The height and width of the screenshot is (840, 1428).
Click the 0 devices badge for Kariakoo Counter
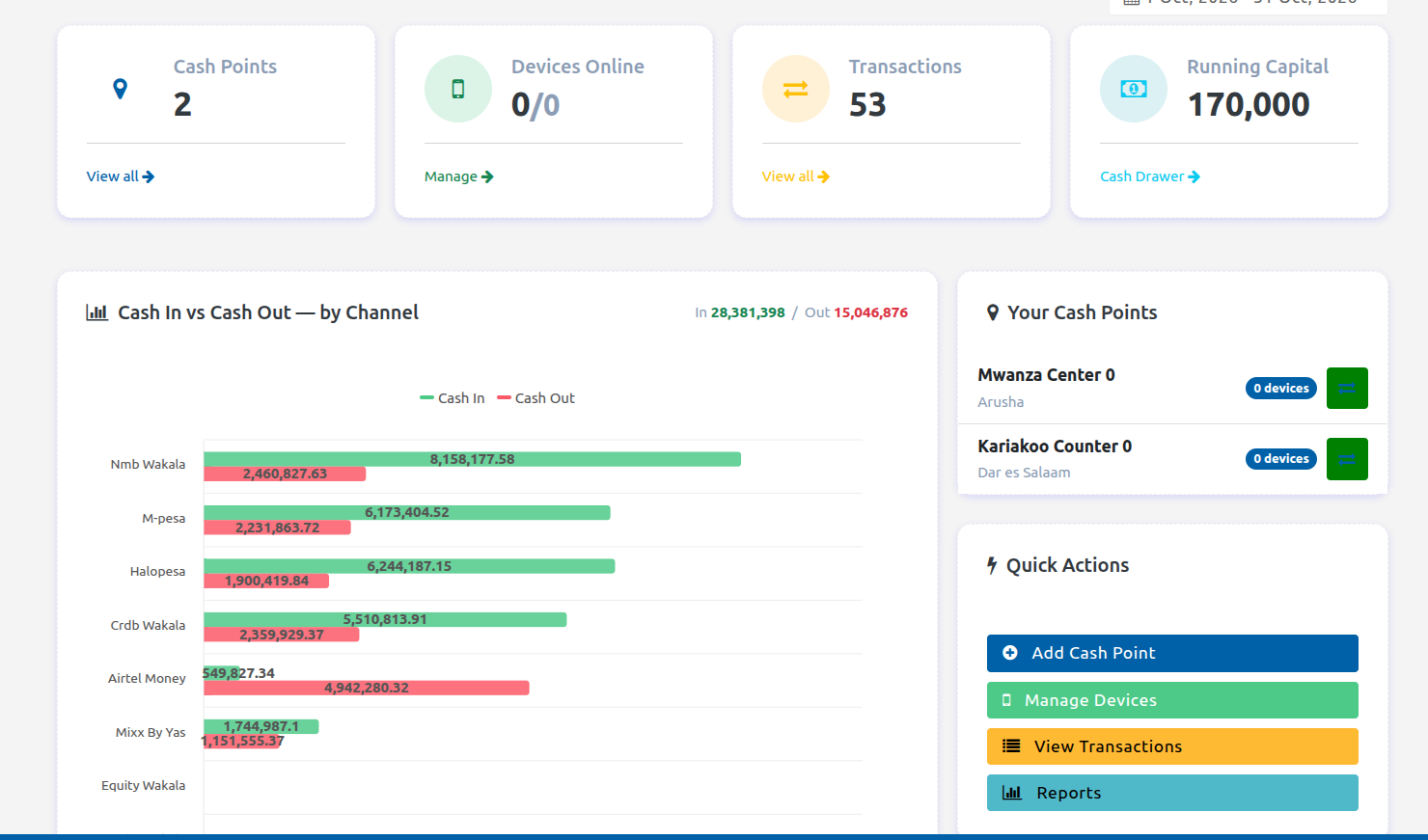coord(1281,459)
